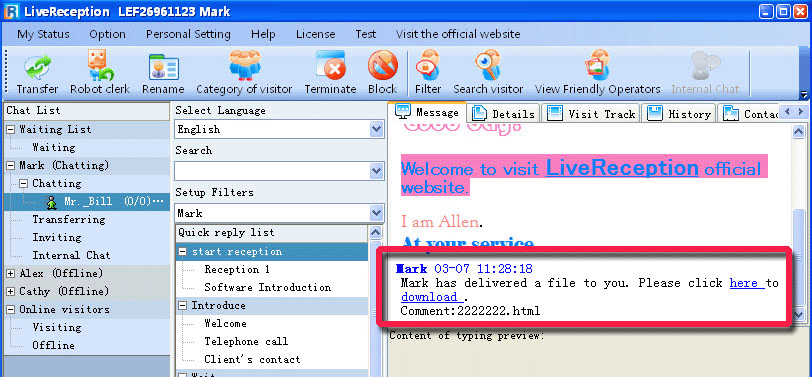Open the toolbar overflow arrow at the right end
The width and height of the screenshot is (812, 377).
click(x=804, y=95)
